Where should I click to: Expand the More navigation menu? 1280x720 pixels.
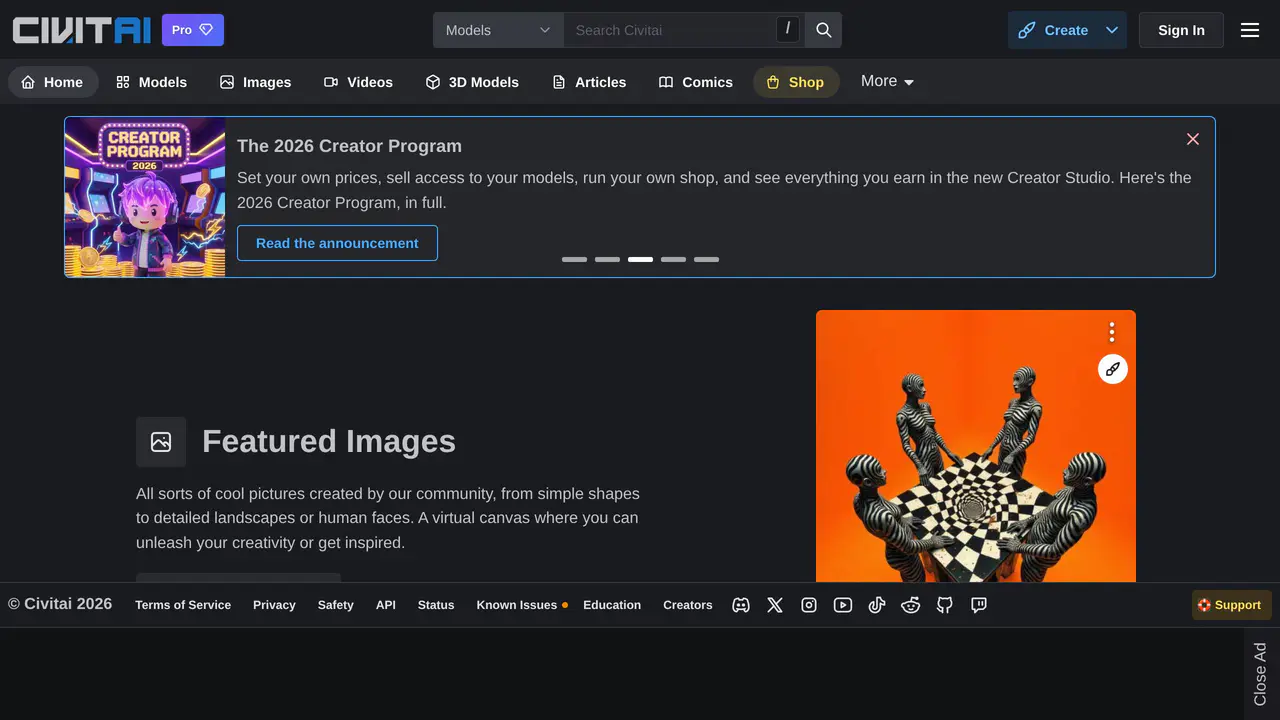pyautogui.click(x=887, y=81)
